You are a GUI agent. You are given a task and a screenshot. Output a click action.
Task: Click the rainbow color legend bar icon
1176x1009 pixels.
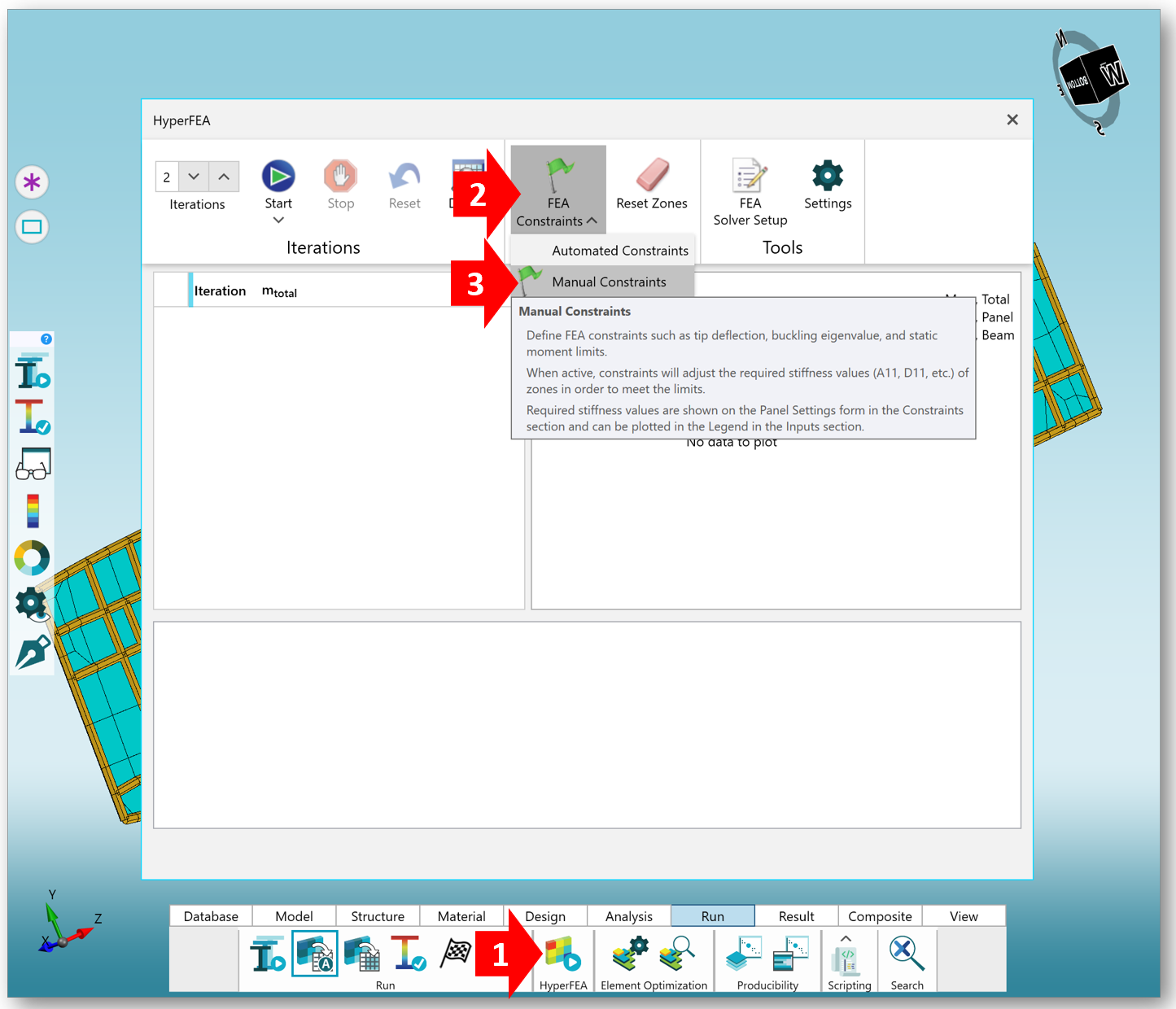(x=33, y=511)
